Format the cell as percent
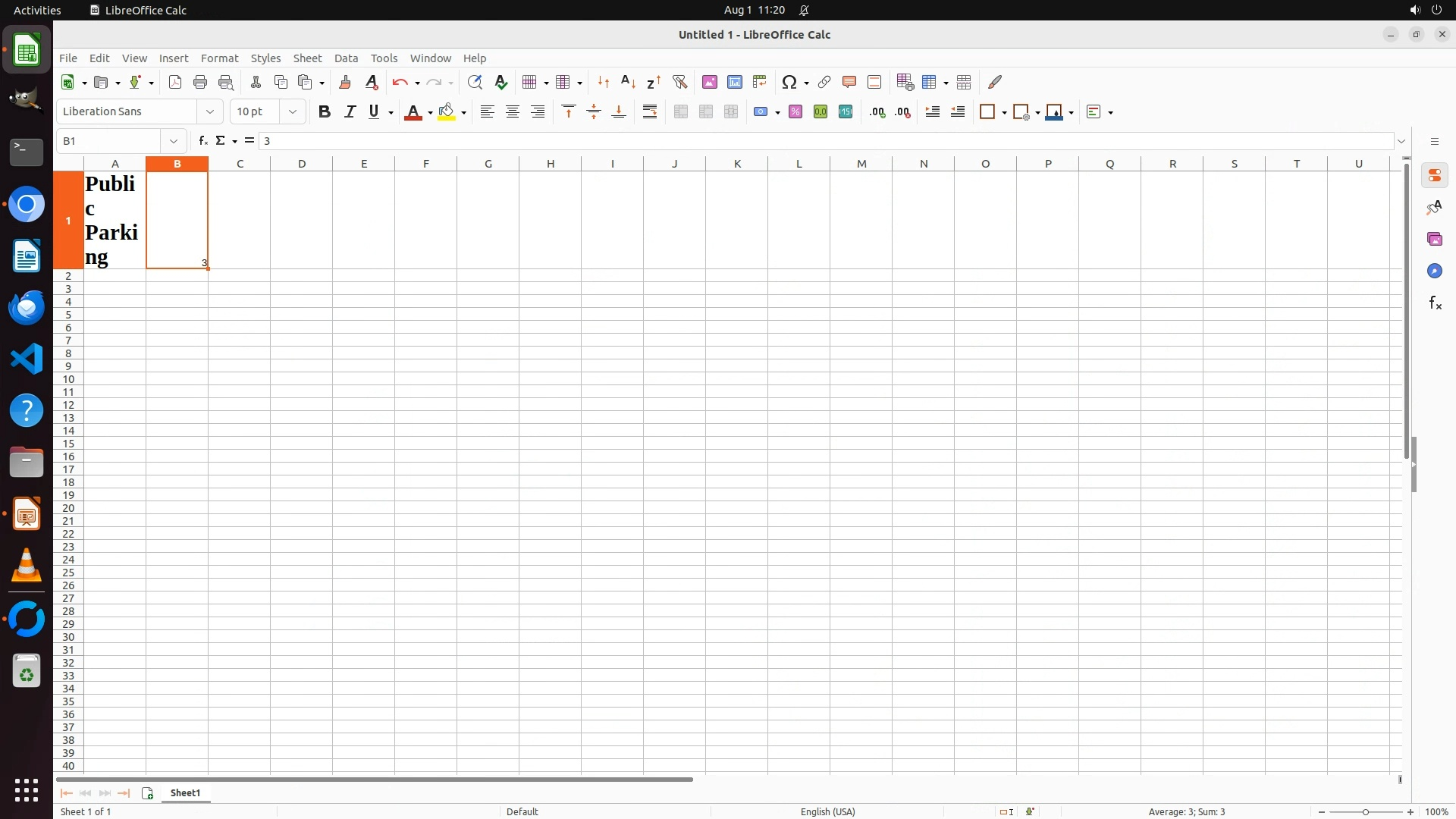 pyautogui.click(x=795, y=112)
